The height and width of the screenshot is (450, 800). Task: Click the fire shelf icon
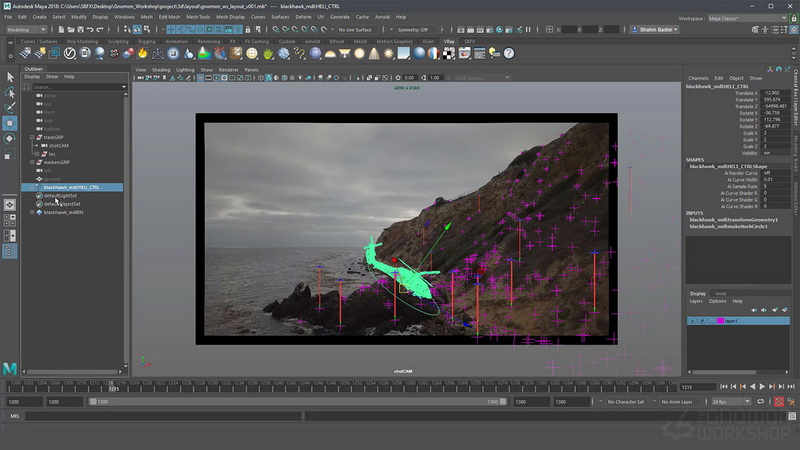tap(143, 53)
